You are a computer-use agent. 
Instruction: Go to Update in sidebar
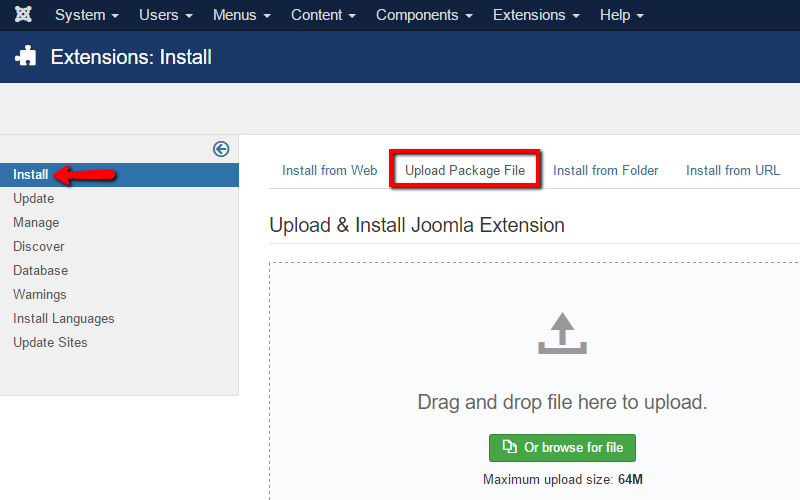point(34,198)
